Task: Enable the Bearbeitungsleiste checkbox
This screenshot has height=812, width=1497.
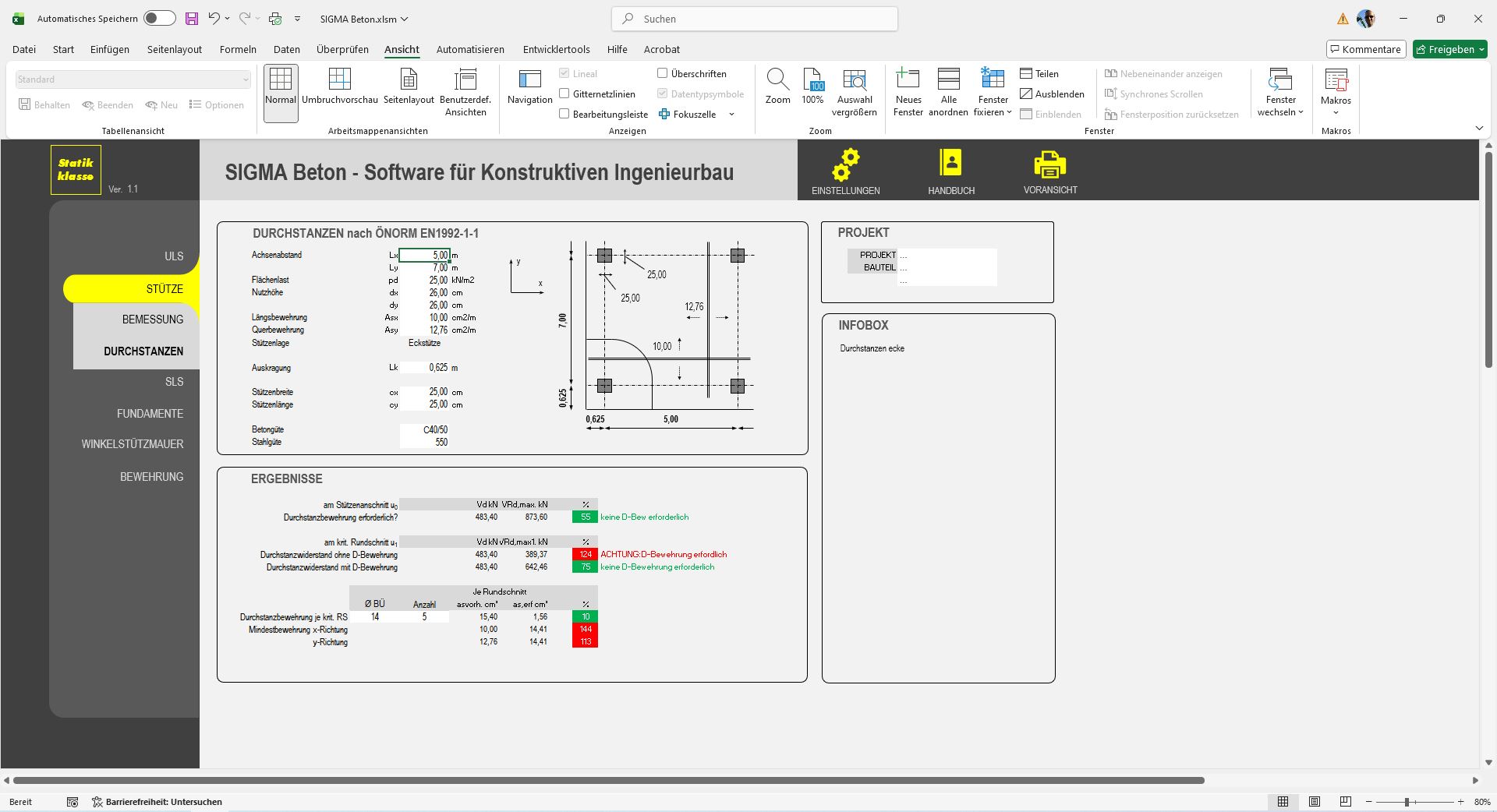Action: [x=564, y=114]
